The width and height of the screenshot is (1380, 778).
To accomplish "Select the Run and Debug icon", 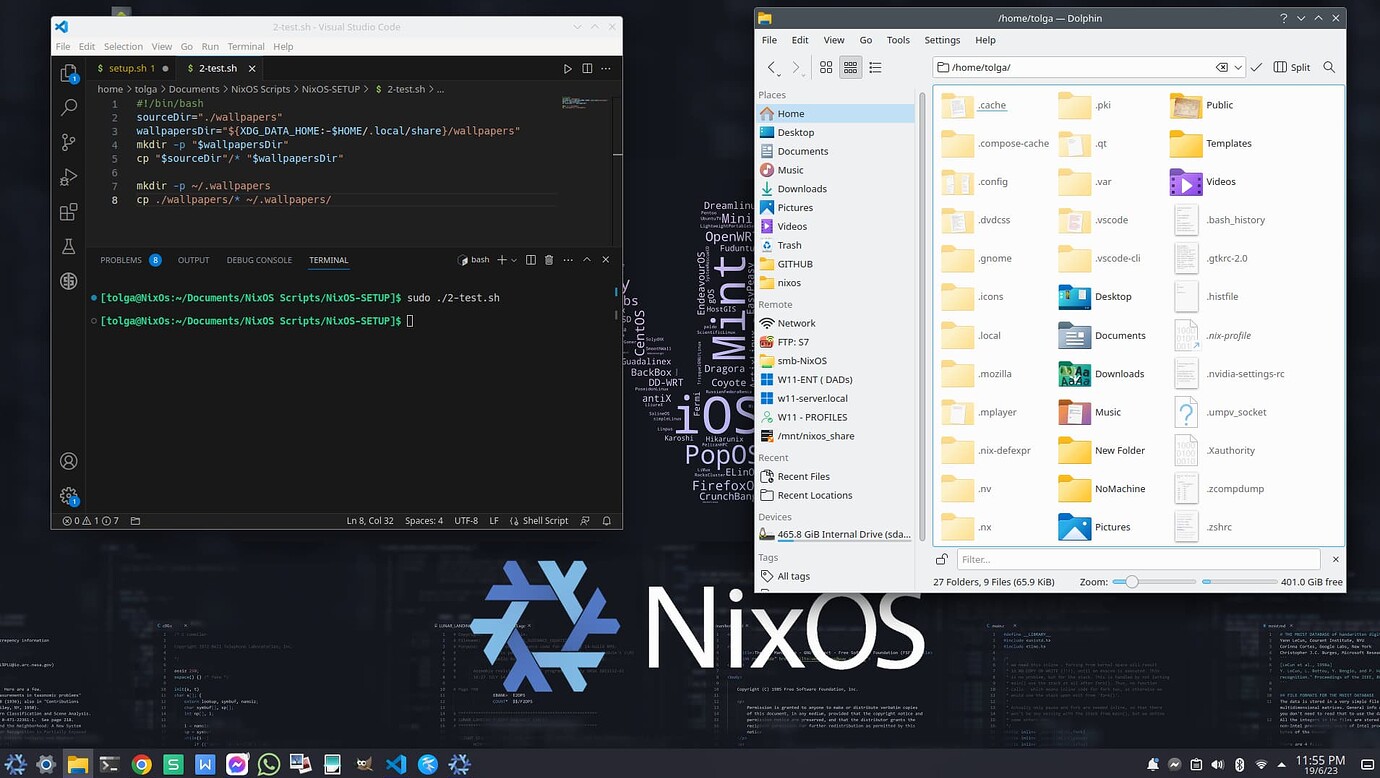I will [x=68, y=177].
